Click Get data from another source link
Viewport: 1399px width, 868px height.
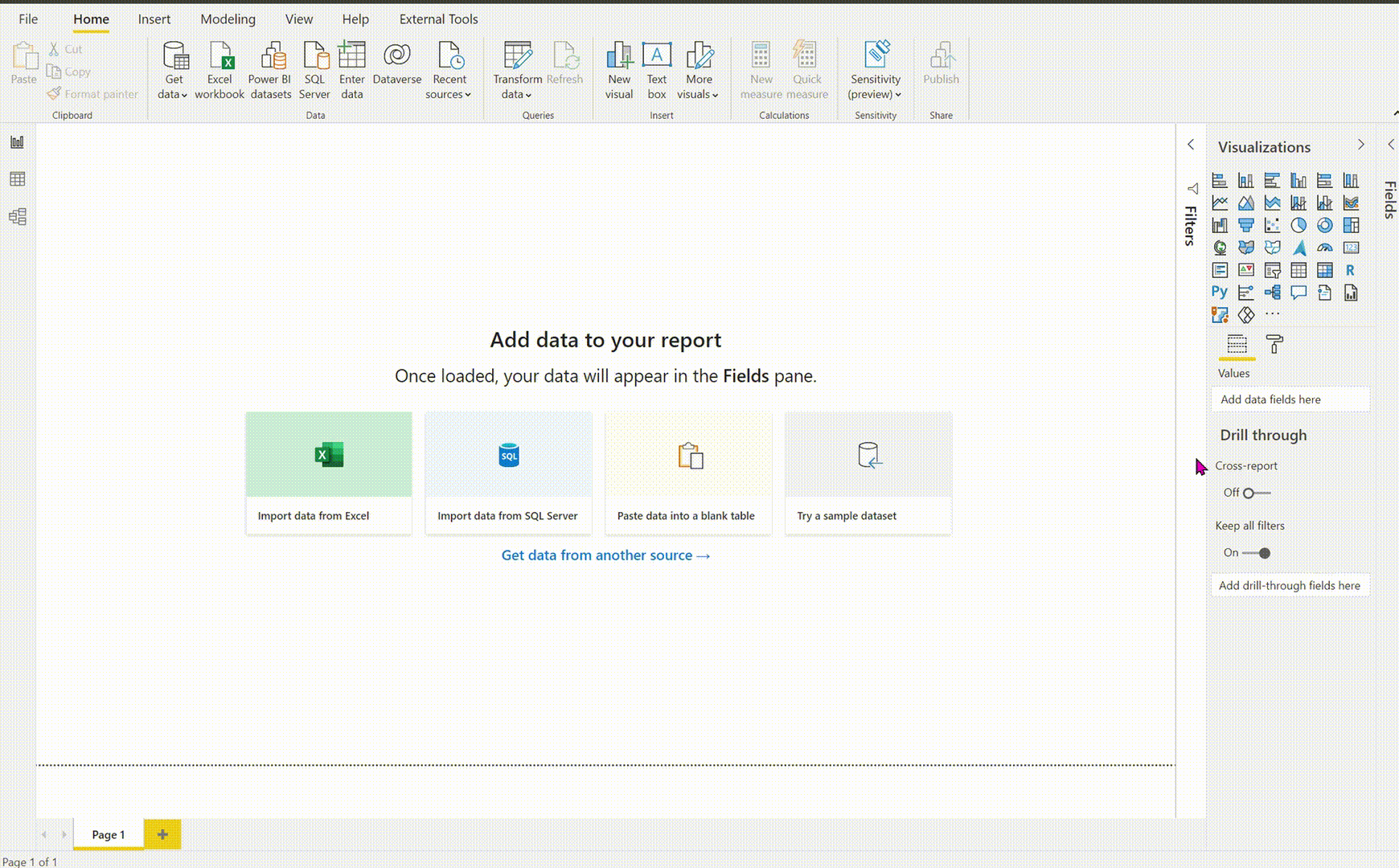pyautogui.click(x=605, y=555)
